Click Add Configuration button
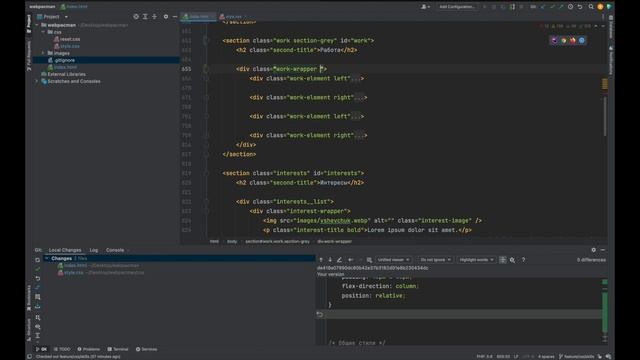This screenshot has height=360, width=640. tap(457, 7)
